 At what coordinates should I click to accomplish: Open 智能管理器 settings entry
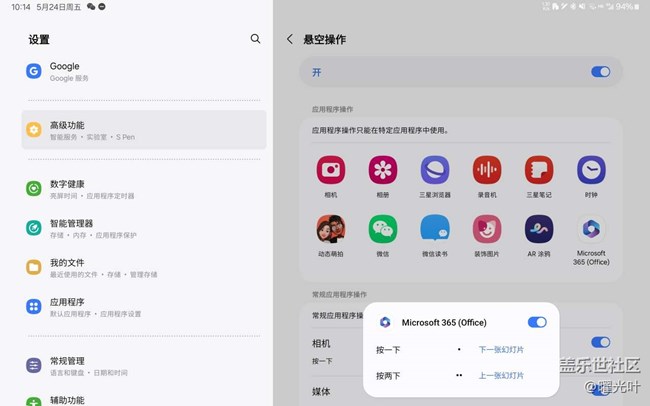click(144, 228)
